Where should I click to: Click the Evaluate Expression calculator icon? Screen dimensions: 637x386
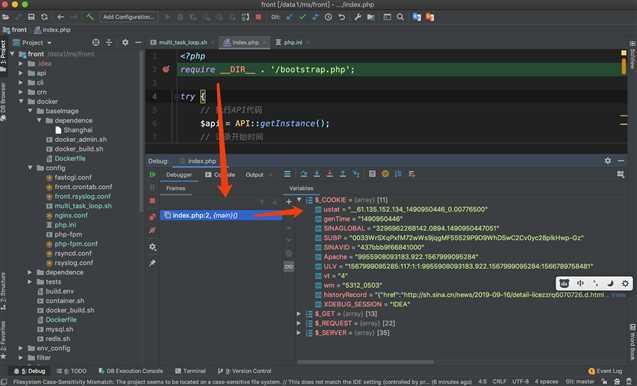pos(372,174)
